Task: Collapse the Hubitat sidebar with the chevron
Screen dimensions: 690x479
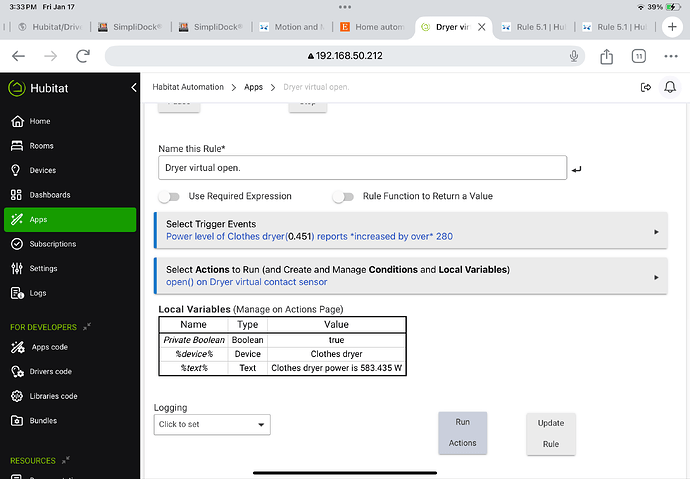Action: click(134, 88)
